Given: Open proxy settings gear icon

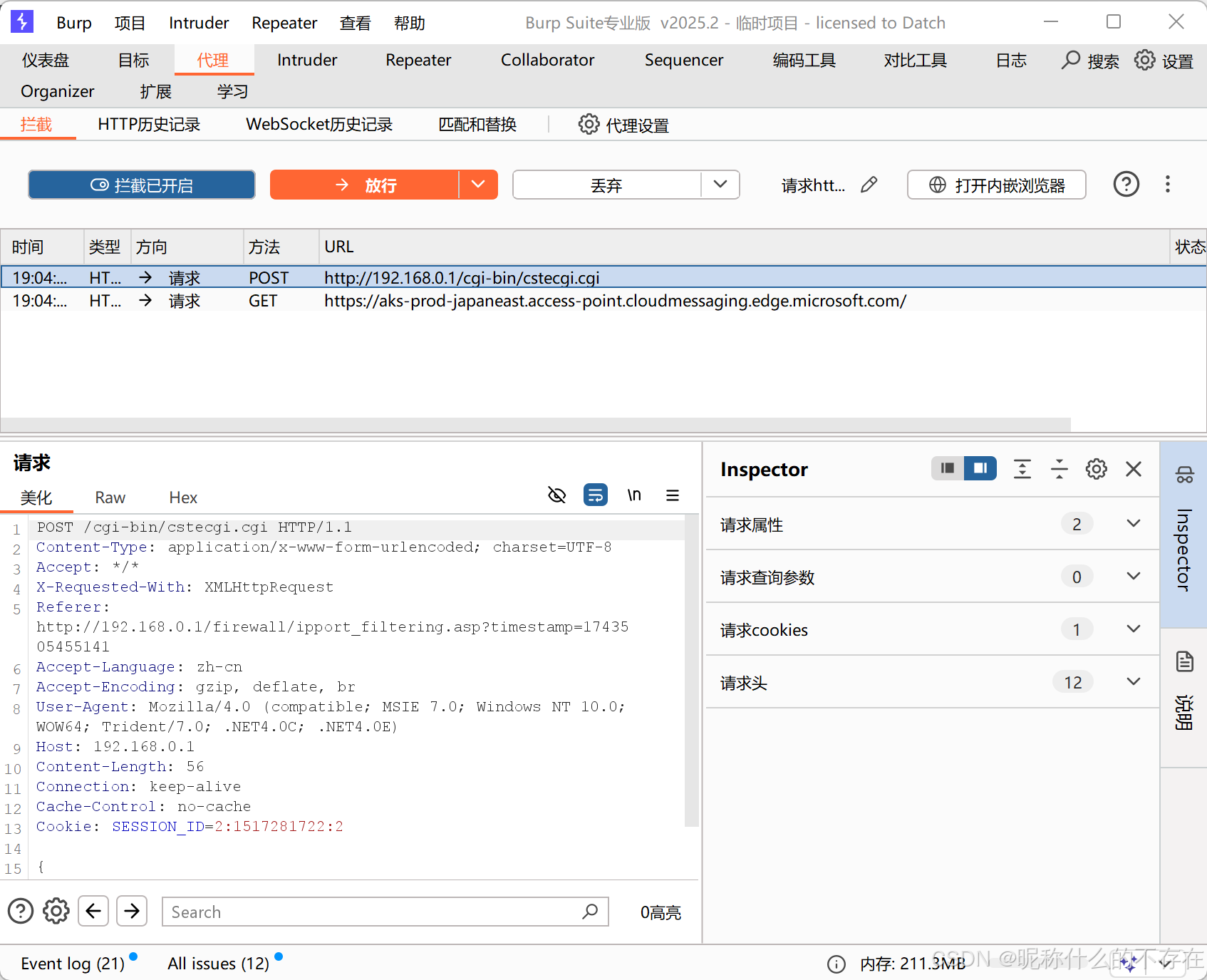Looking at the screenshot, I should pyautogui.click(x=589, y=125).
